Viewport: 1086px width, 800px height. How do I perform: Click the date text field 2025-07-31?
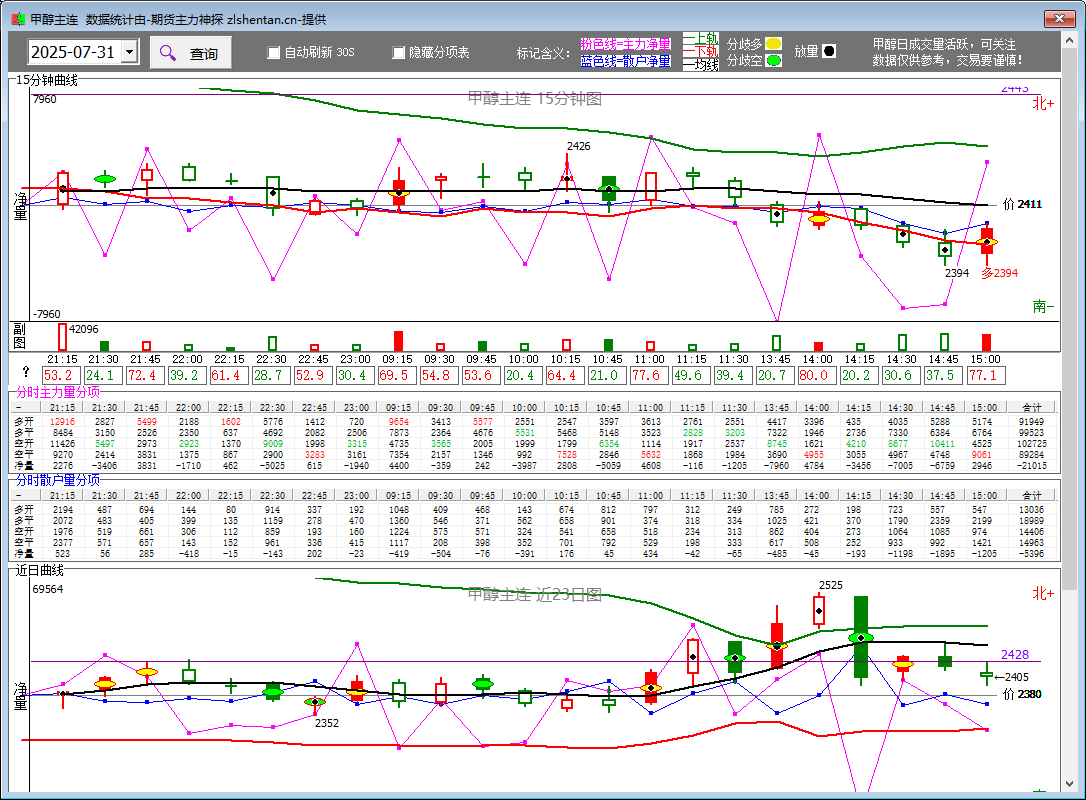click(73, 53)
